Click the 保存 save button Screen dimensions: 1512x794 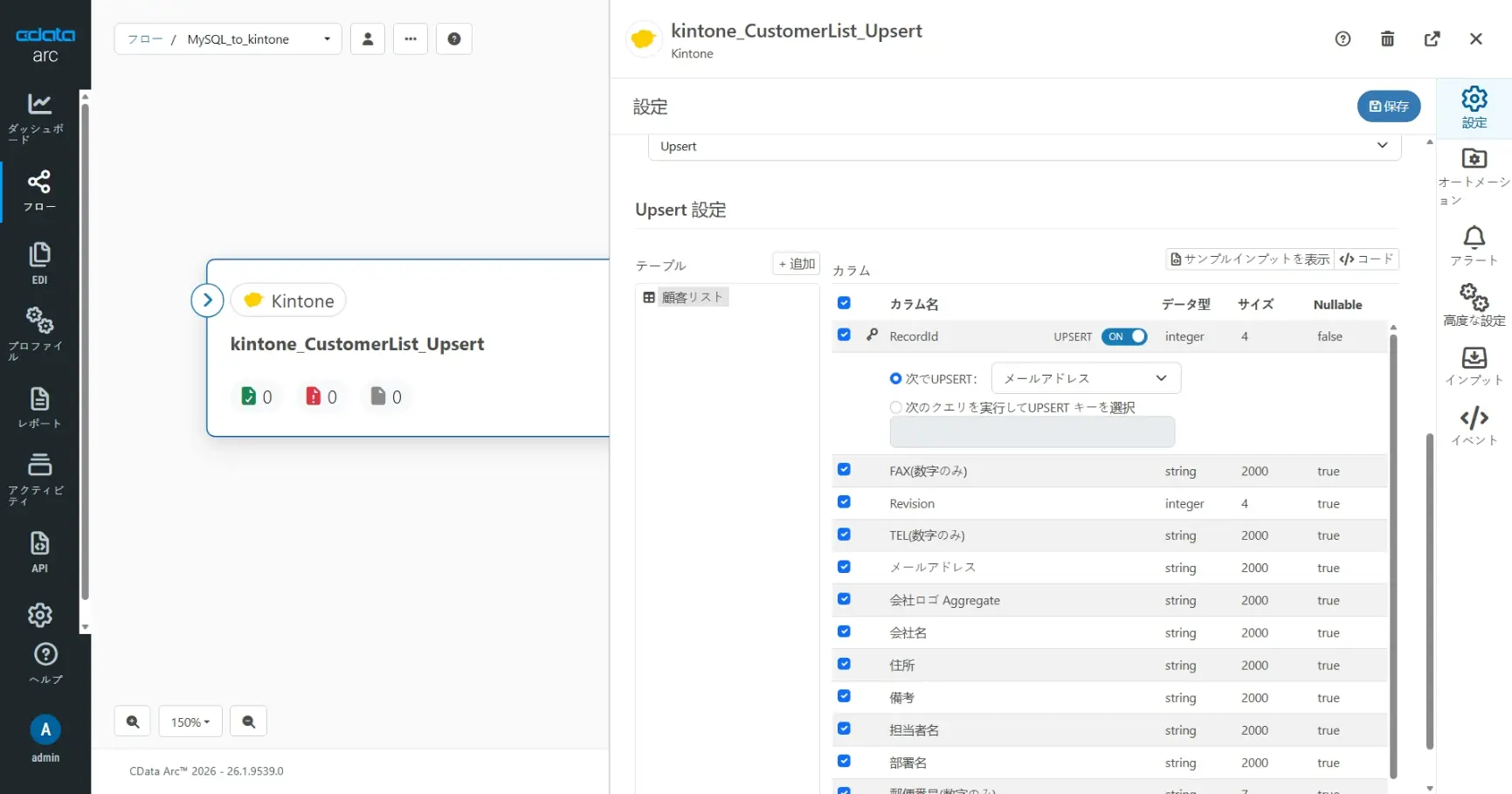pyautogui.click(x=1389, y=106)
